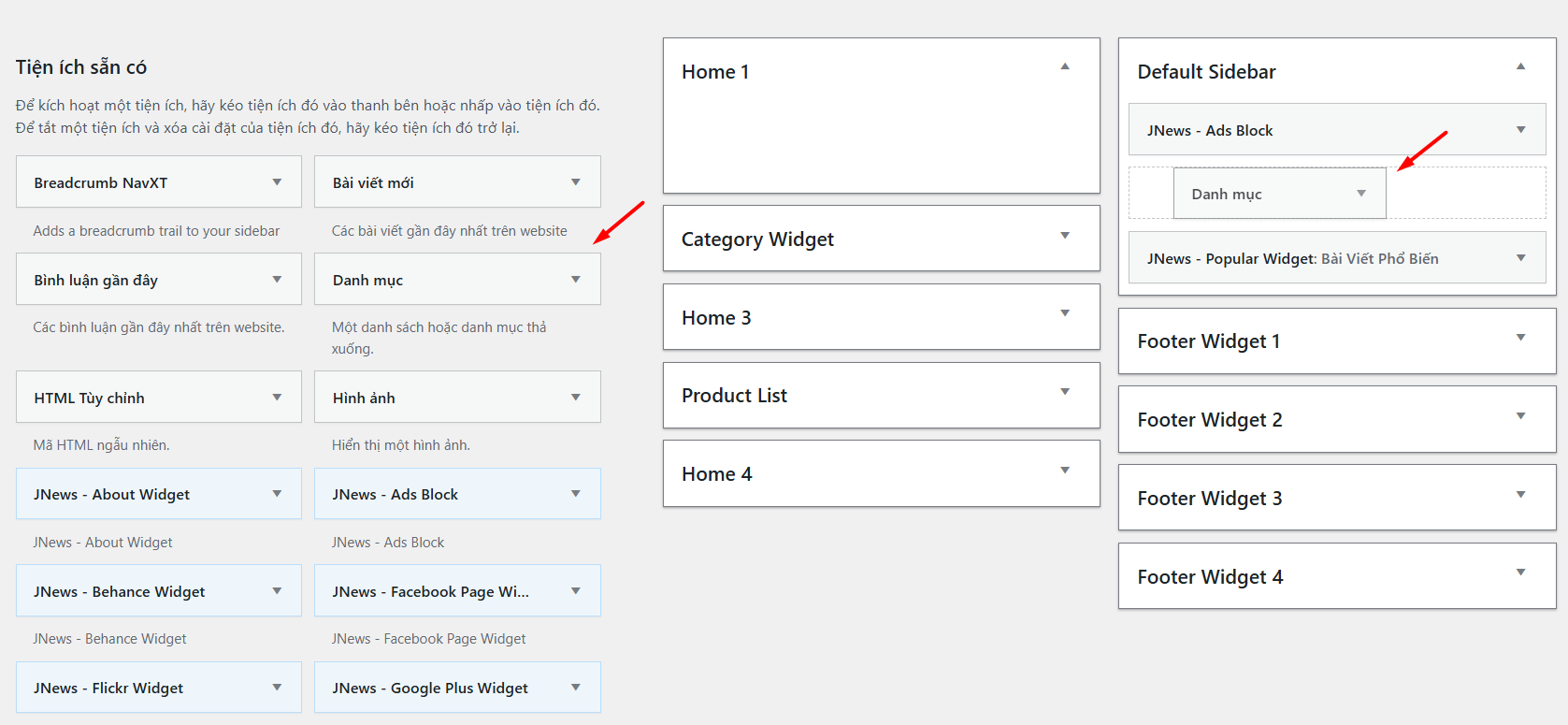Screen dimensions: 1568x725
Task: Select the JNews - Facebook Page widget title
Action: 431,592
